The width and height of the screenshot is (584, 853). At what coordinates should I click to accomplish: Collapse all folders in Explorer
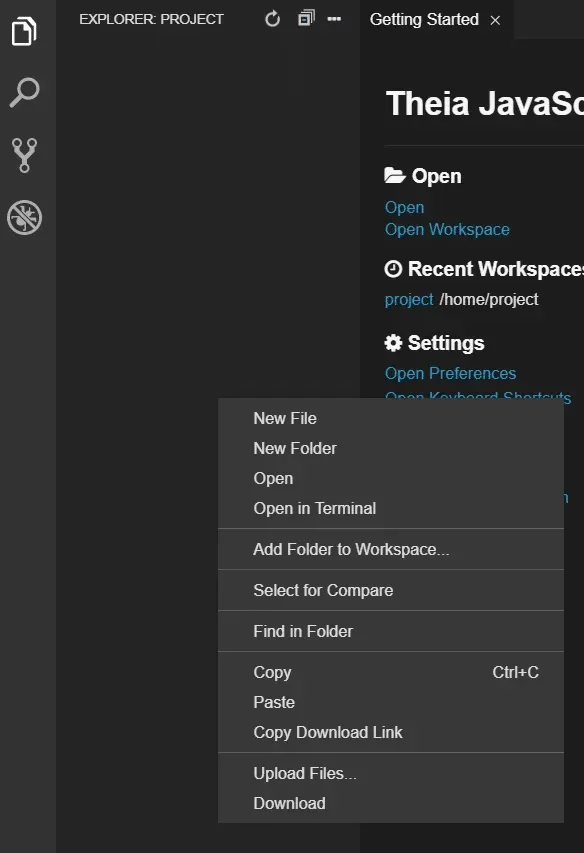[x=306, y=18]
